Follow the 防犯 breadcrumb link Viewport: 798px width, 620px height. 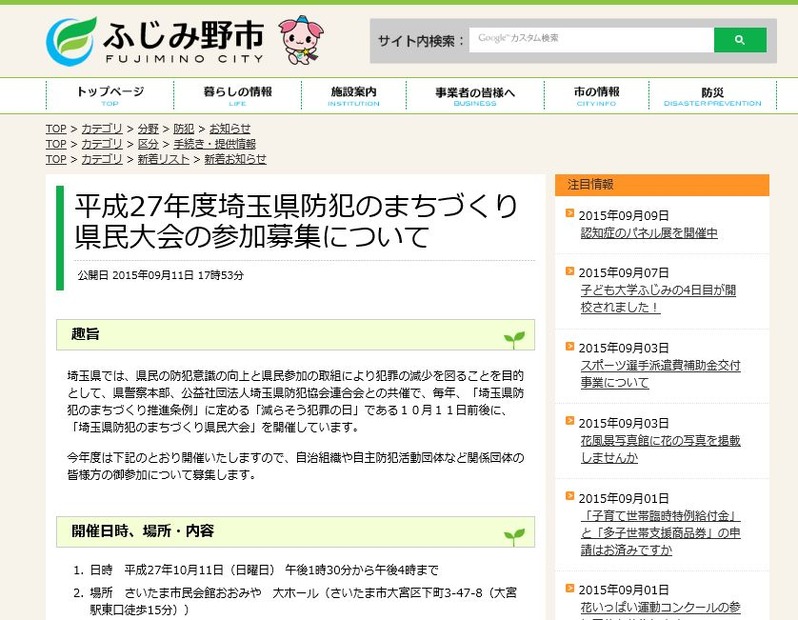coord(184,129)
